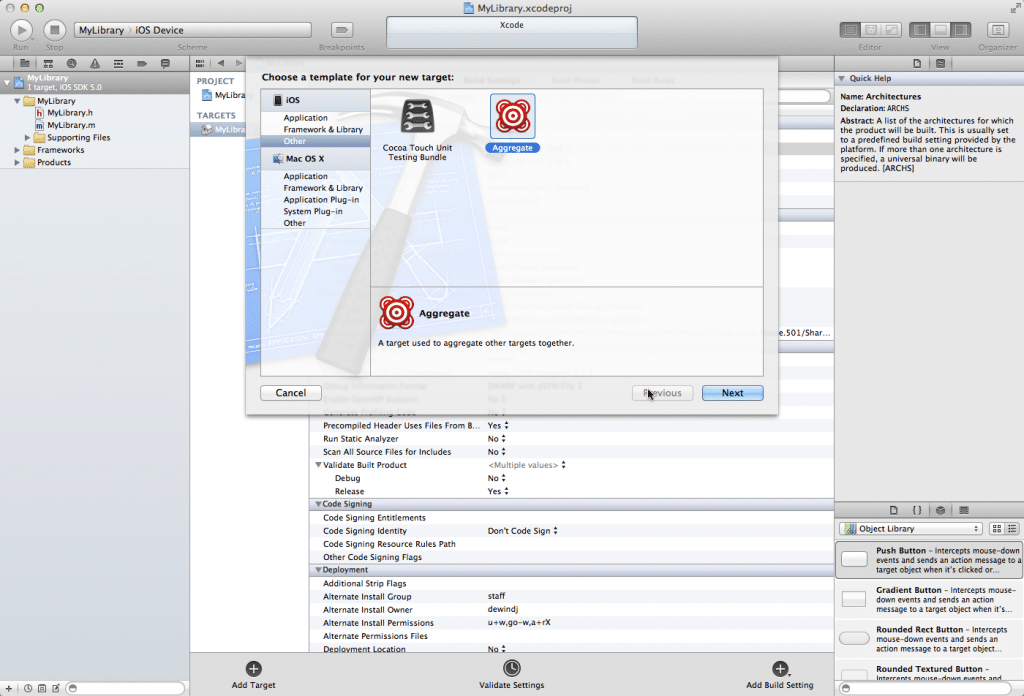Switch library to list view
Image resolution: width=1024 pixels, height=696 pixels.
pos(1012,529)
